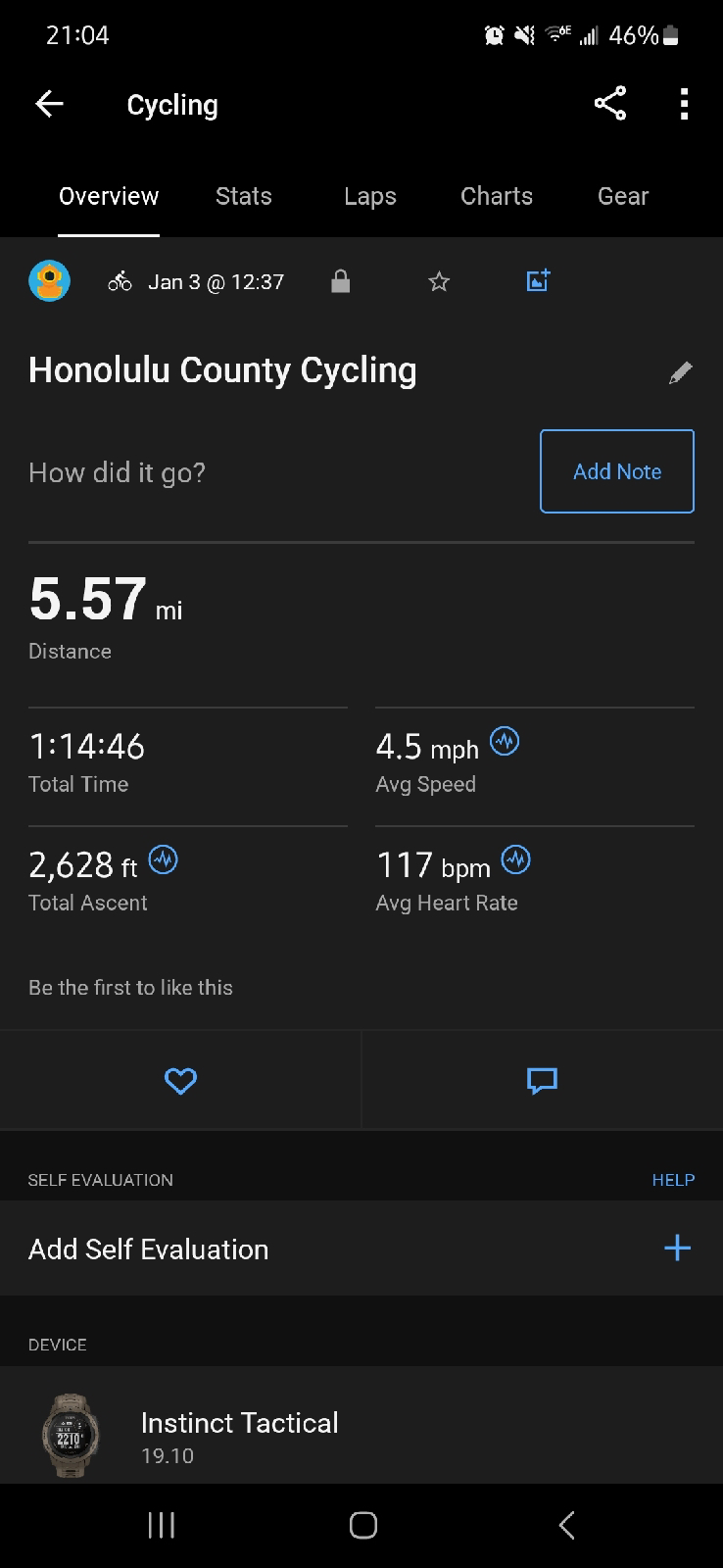Edit activity name with pencil icon
This screenshot has width=723, height=1568.
coord(680,372)
